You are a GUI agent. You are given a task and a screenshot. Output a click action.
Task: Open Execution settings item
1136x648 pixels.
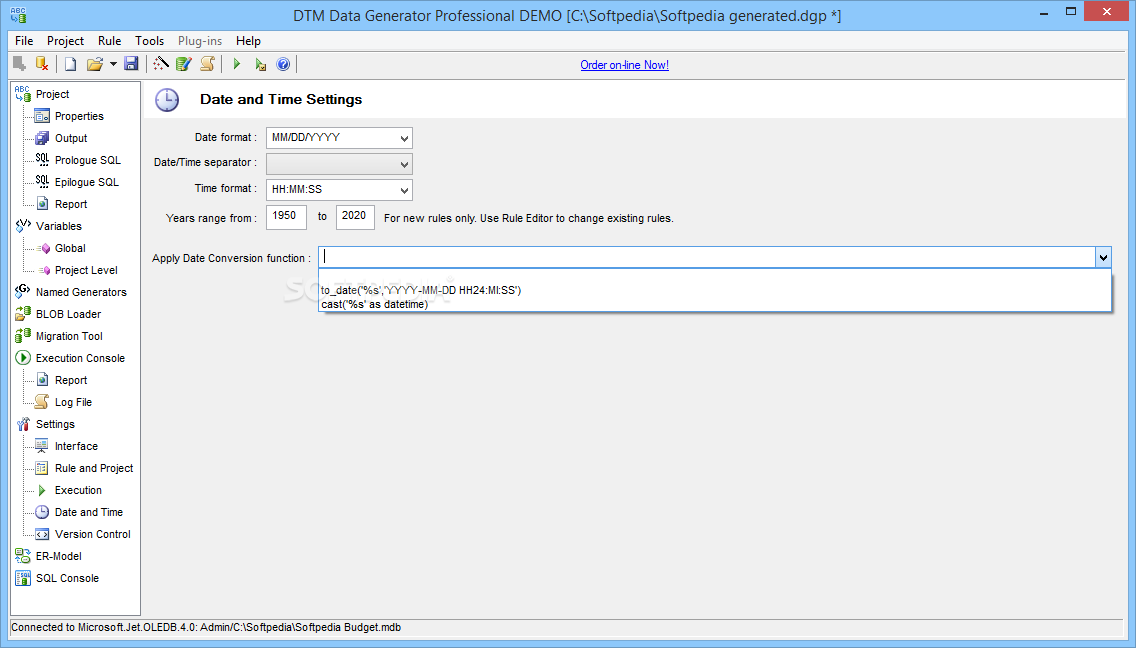(x=78, y=490)
